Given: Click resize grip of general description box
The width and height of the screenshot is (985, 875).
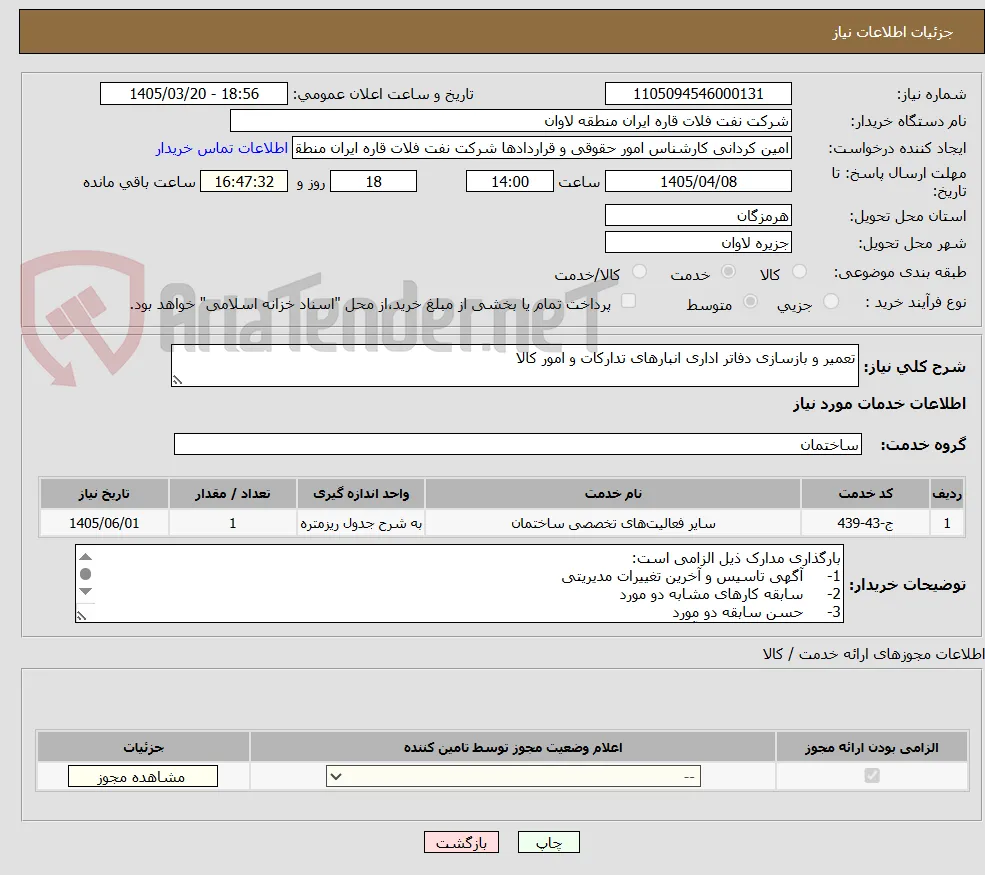Looking at the screenshot, I should [178, 379].
